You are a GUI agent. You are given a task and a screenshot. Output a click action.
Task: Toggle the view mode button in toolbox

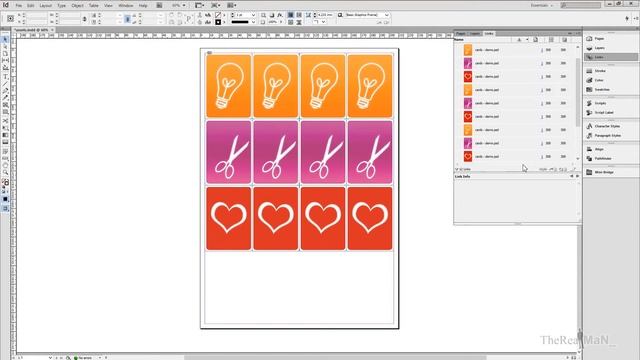pyautogui.click(x=5, y=209)
